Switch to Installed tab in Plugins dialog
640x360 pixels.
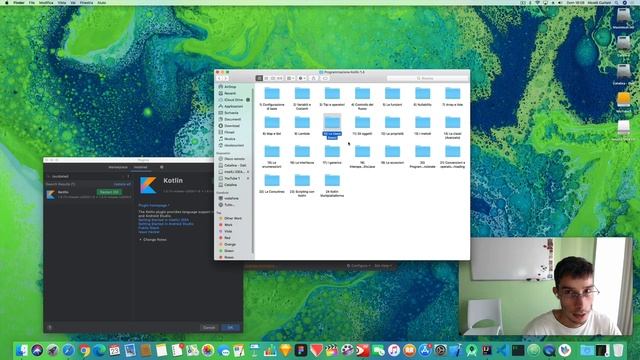point(140,167)
